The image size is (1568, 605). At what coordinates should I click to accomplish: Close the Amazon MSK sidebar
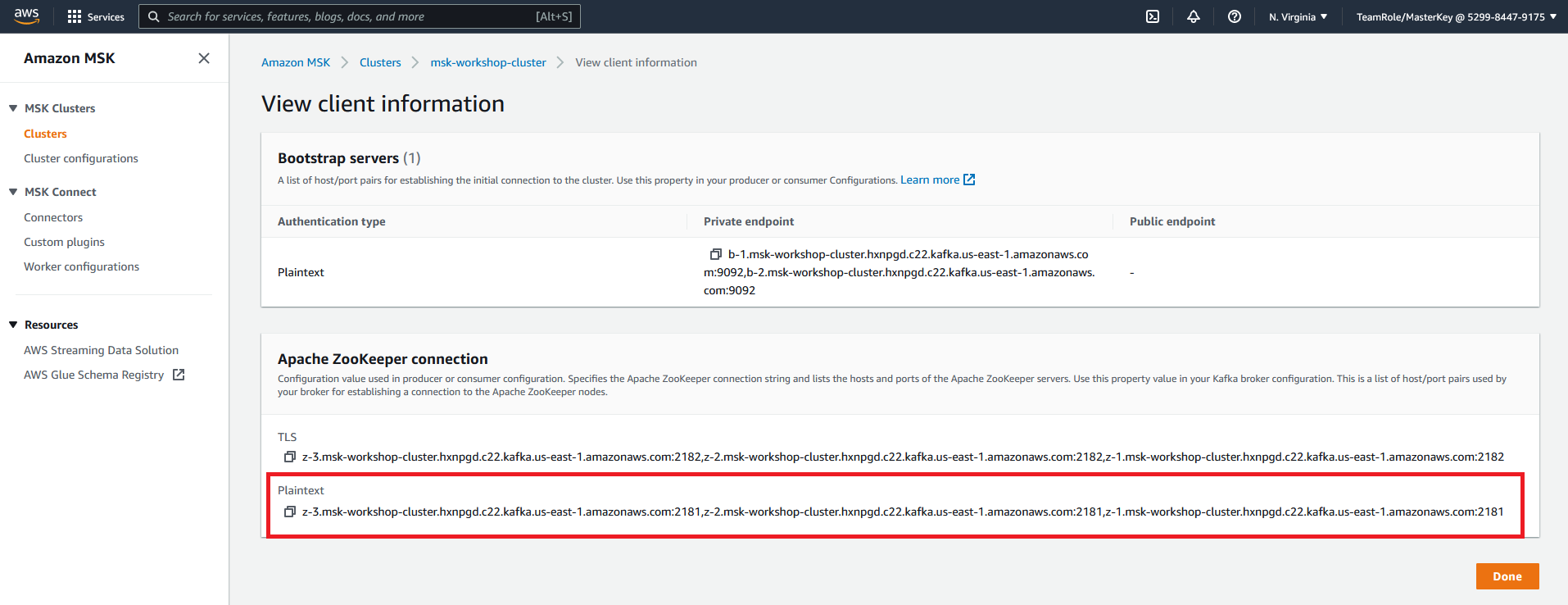[204, 58]
